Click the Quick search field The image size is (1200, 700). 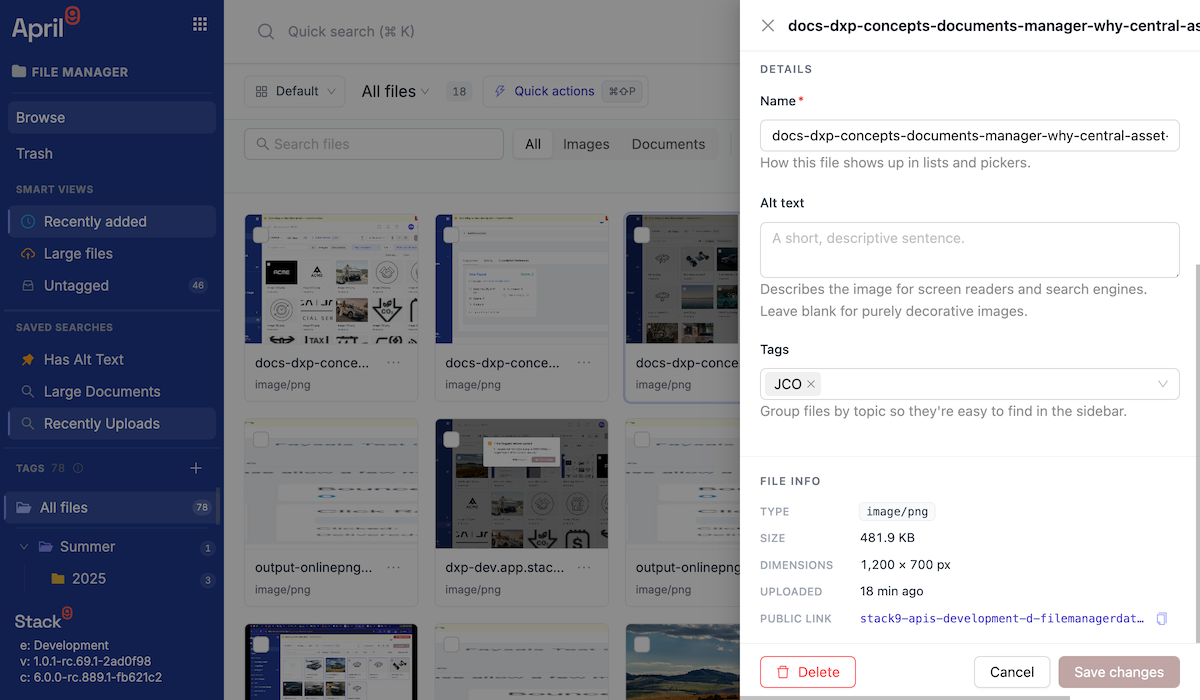coord(351,32)
